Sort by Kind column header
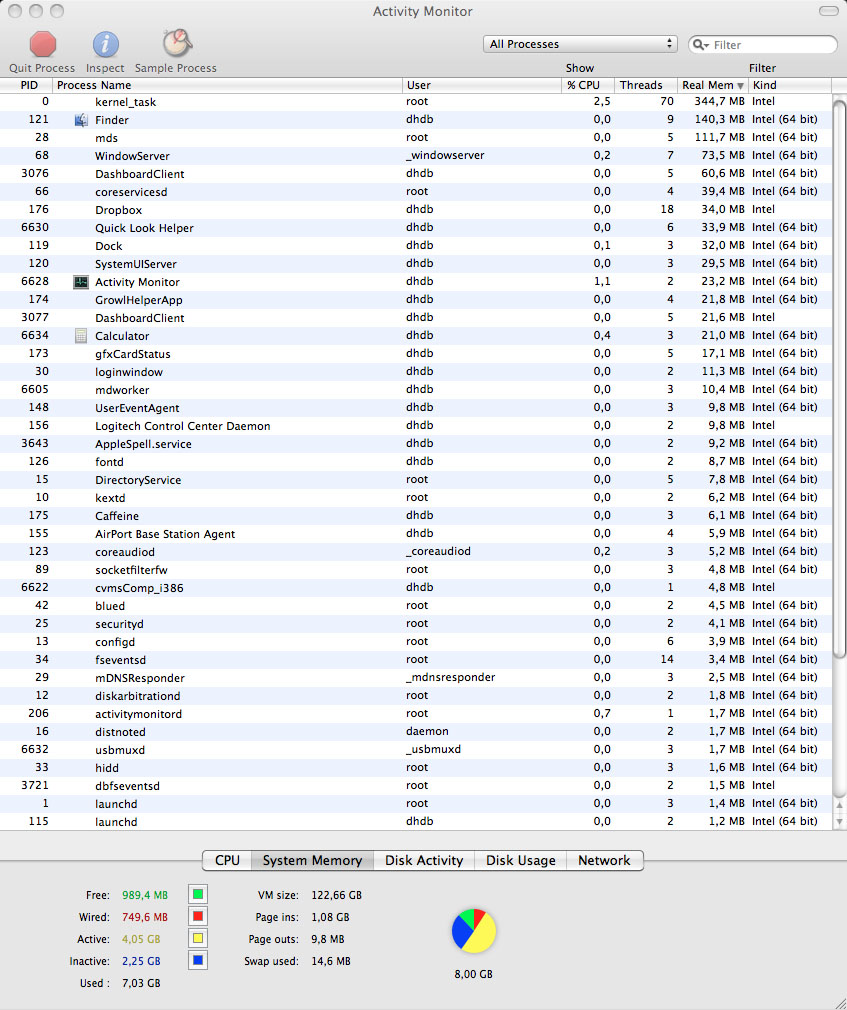847x1010 pixels. click(789, 85)
